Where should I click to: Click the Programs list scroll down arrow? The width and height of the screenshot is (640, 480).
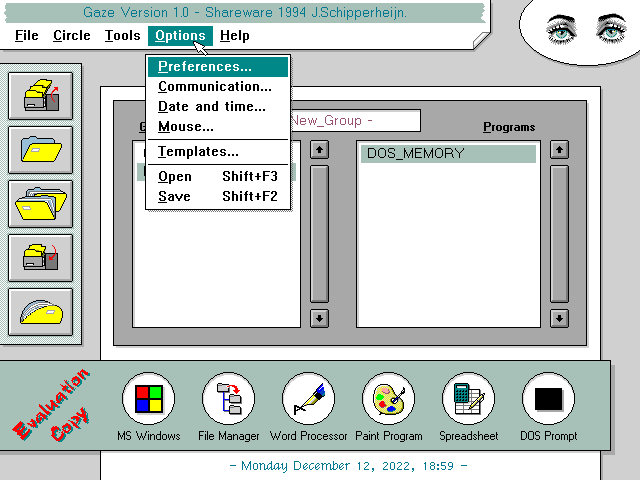point(559,318)
